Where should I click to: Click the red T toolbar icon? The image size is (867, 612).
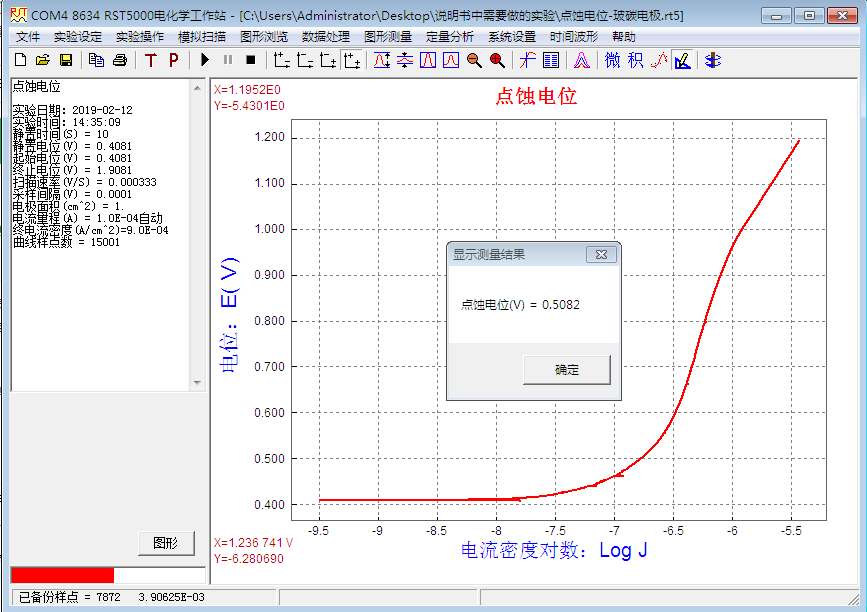tap(150, 60)
